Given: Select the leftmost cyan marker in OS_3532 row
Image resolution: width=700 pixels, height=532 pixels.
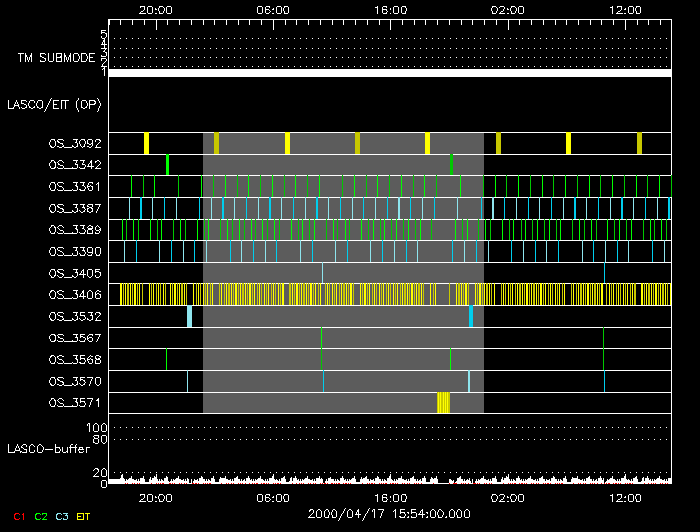Looking at the screenshot, I should pyautogui.click(x=189, y=316).
